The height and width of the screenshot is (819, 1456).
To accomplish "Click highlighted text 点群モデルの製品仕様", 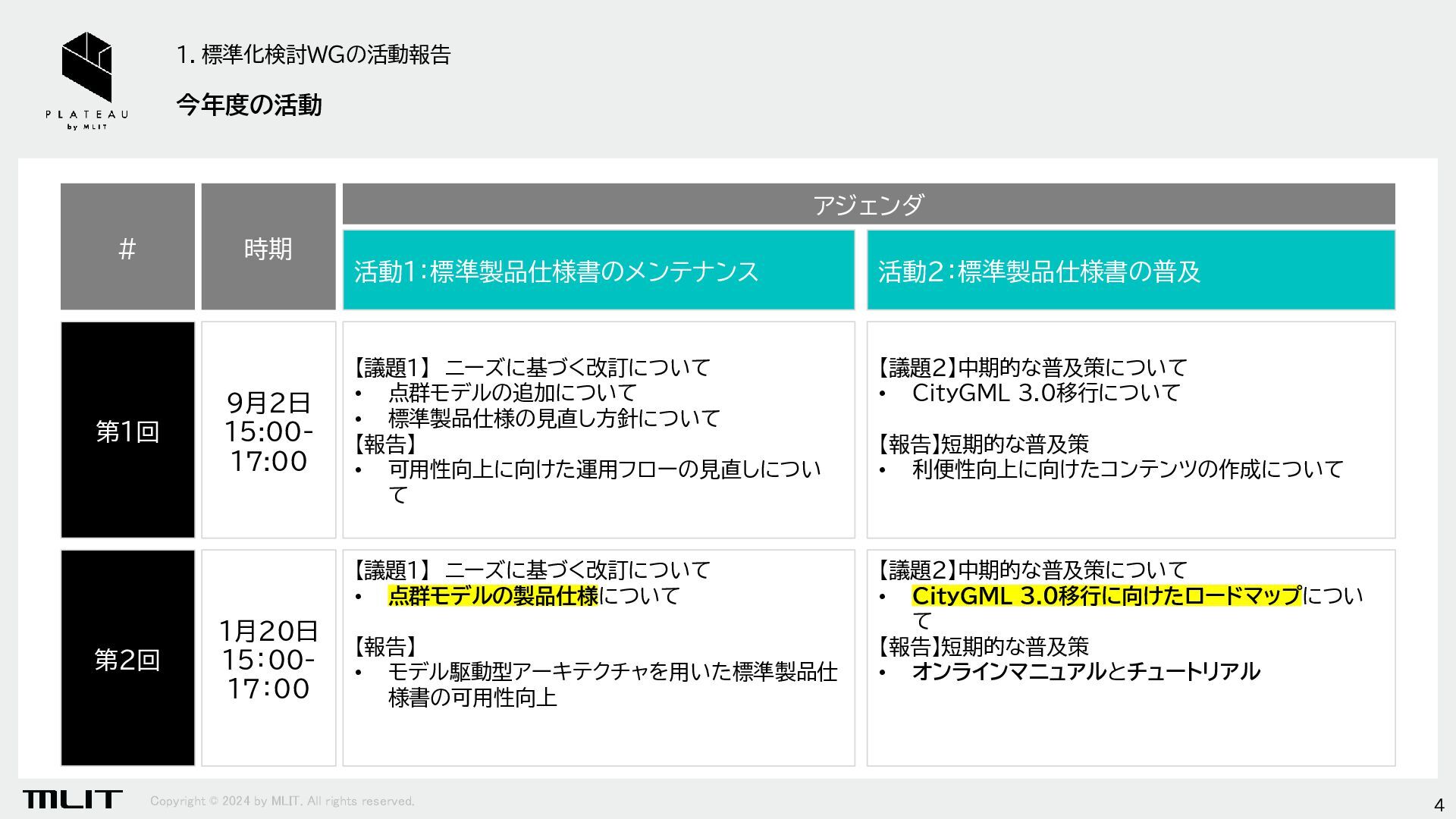I will [493, 596].
